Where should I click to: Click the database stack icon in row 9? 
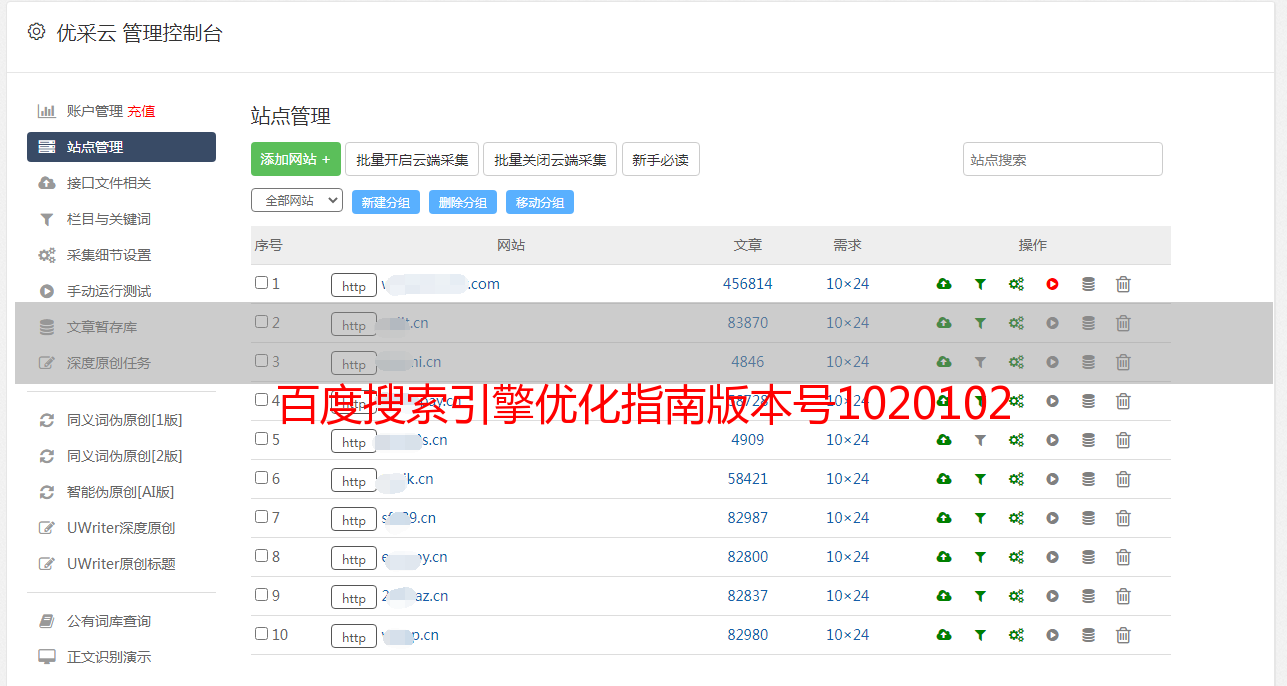click(x=1088, y=596)
